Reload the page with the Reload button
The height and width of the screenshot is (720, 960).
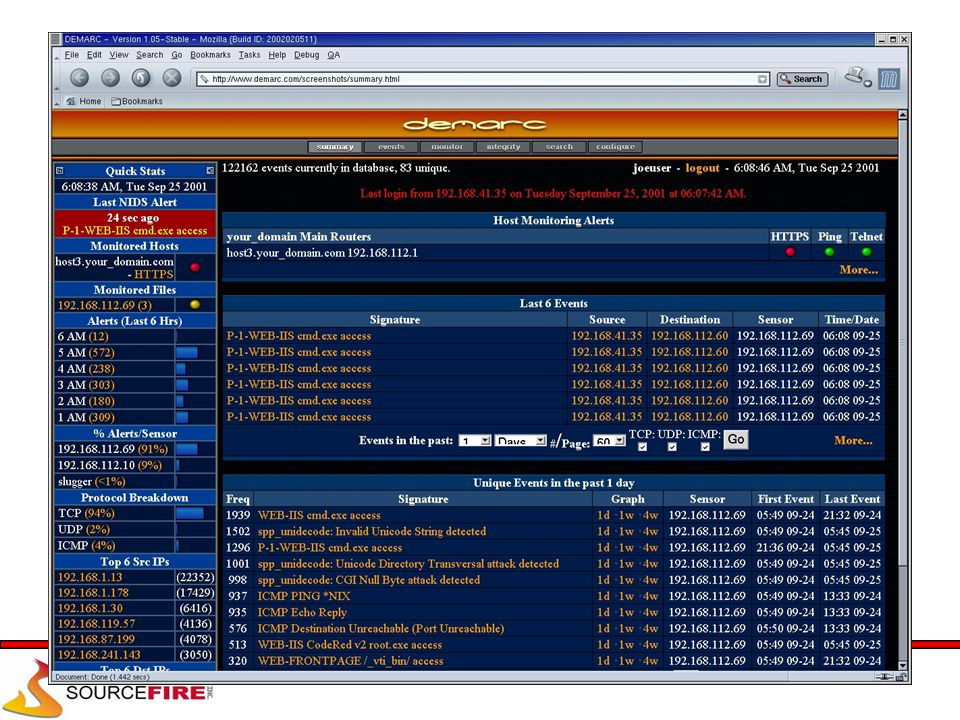pyautogui.click(x=141, y=78)
